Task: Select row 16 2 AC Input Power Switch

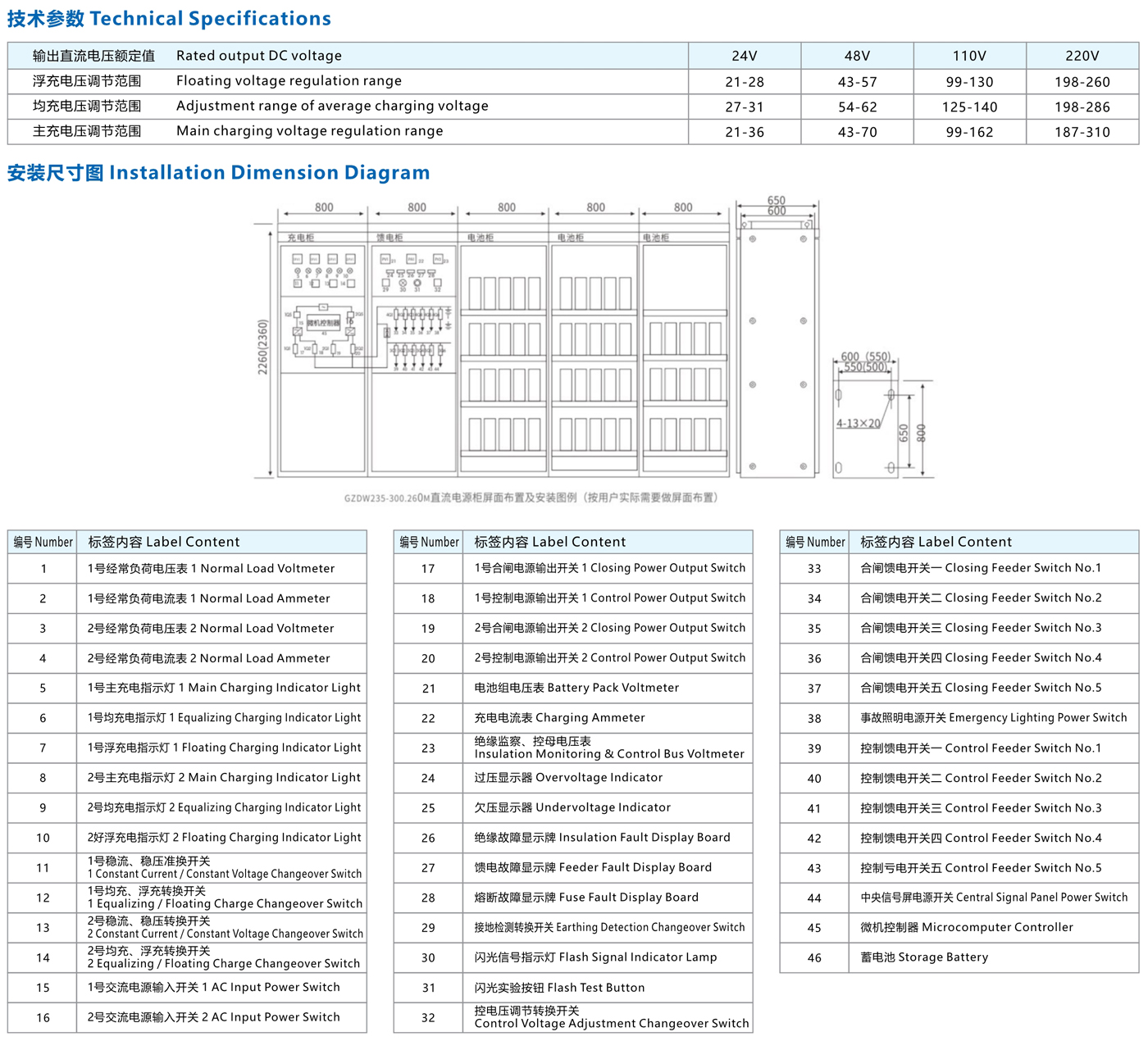Action: coord(187,1017)
